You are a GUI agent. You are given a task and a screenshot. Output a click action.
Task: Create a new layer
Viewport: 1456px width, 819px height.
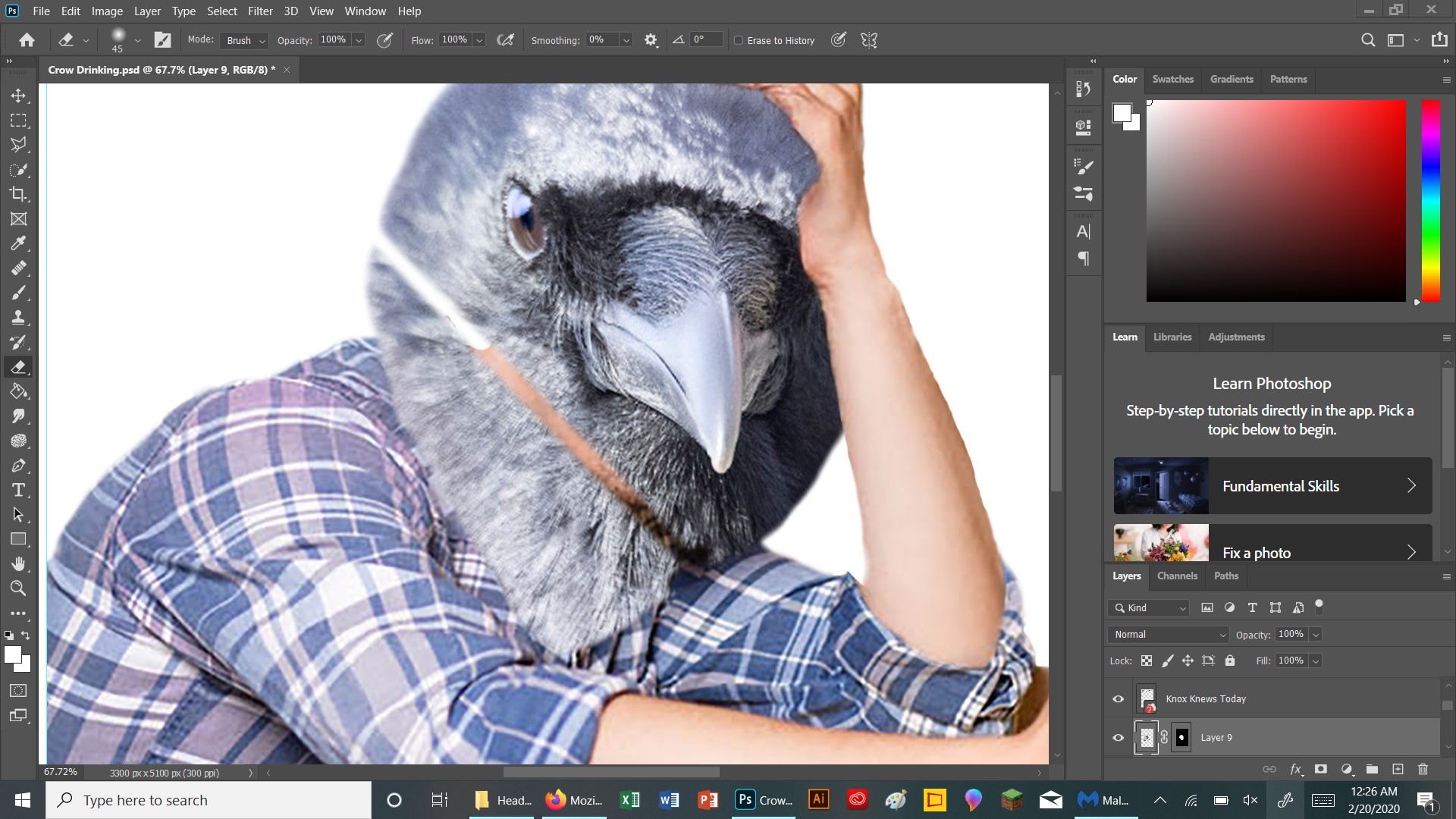(x=1398, y=769)
